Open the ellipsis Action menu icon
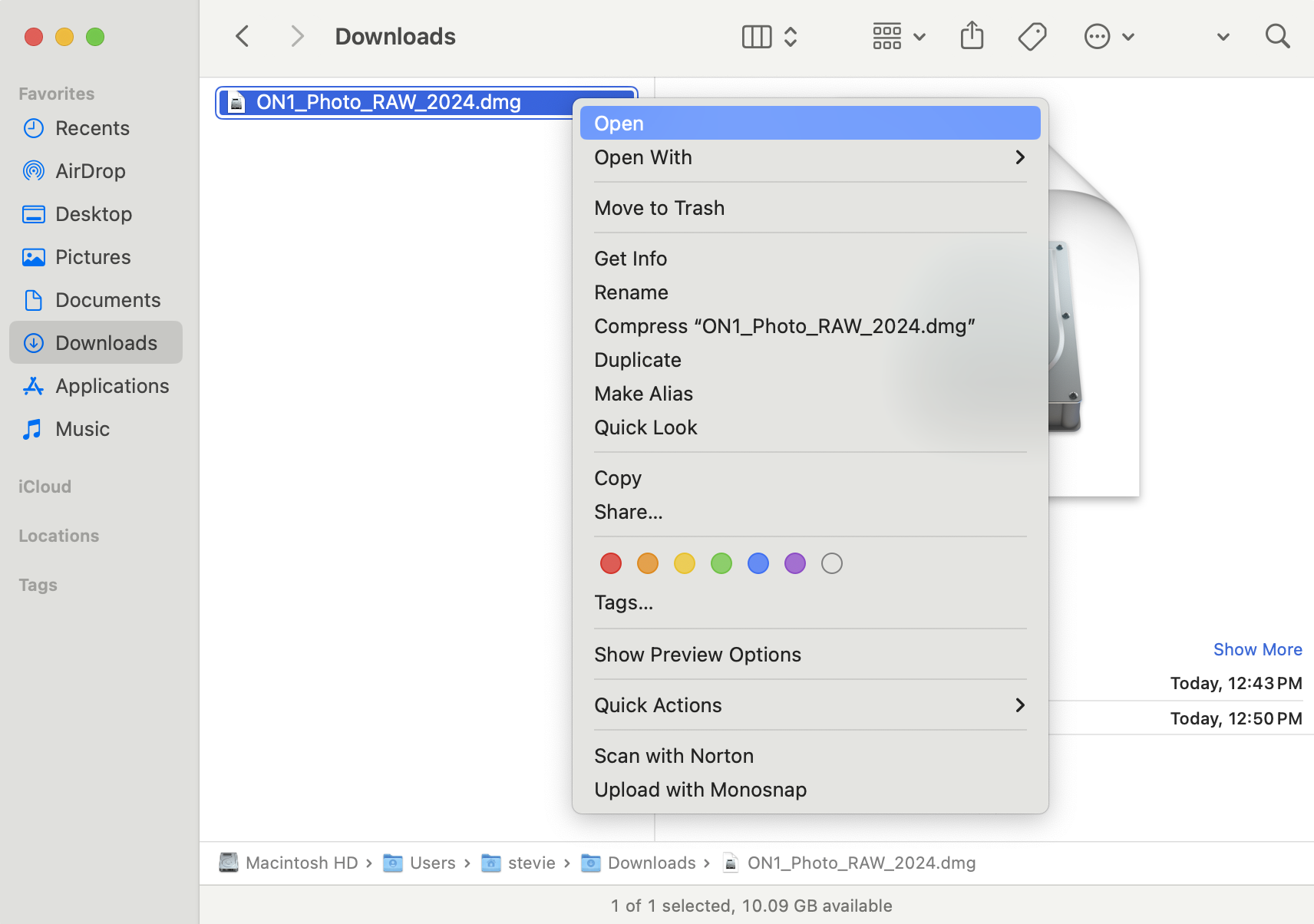1314x924 pixels. pyautogui.click(x=1097, y=36)
